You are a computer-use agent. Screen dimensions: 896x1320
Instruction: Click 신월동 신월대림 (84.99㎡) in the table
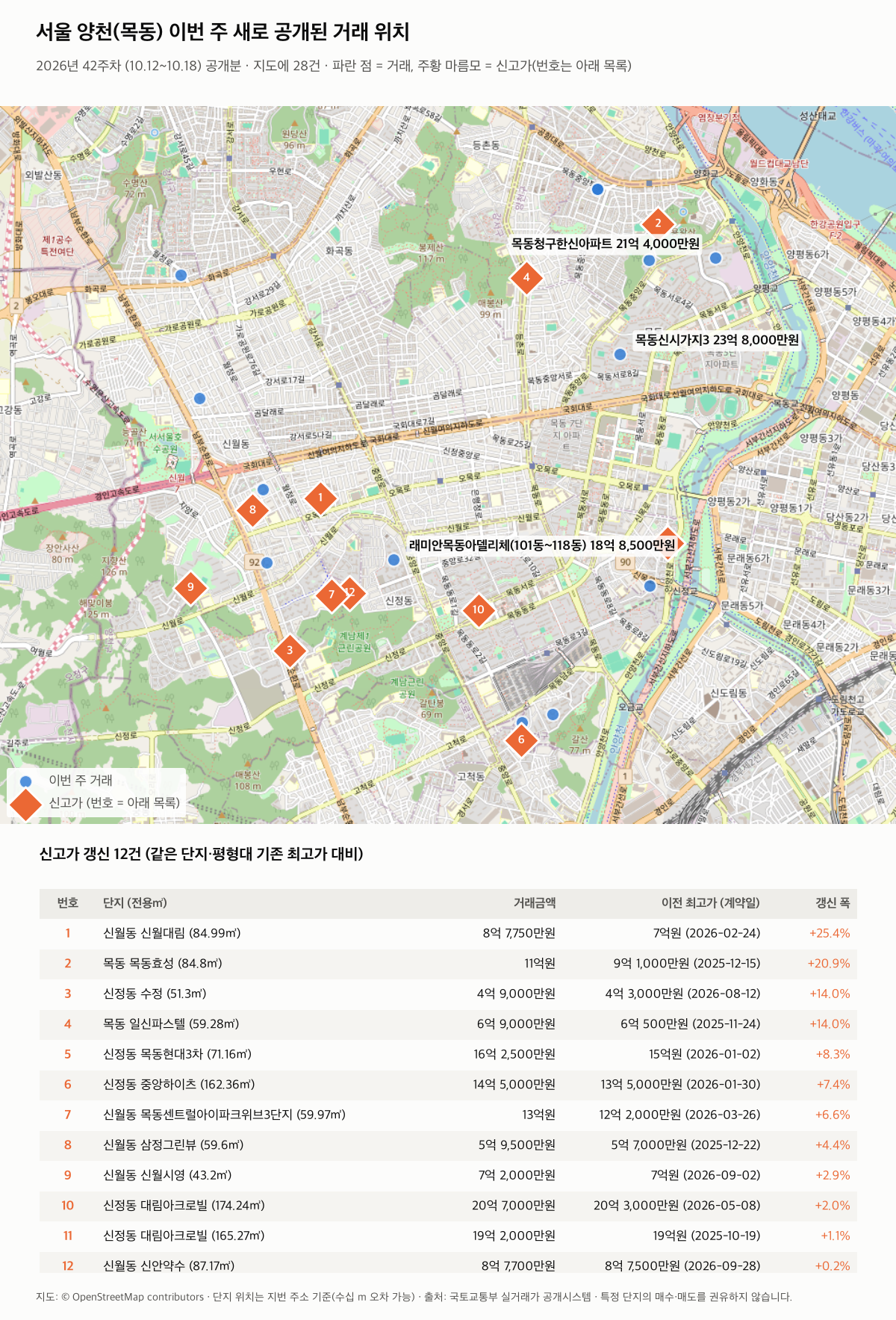(172, 934)
